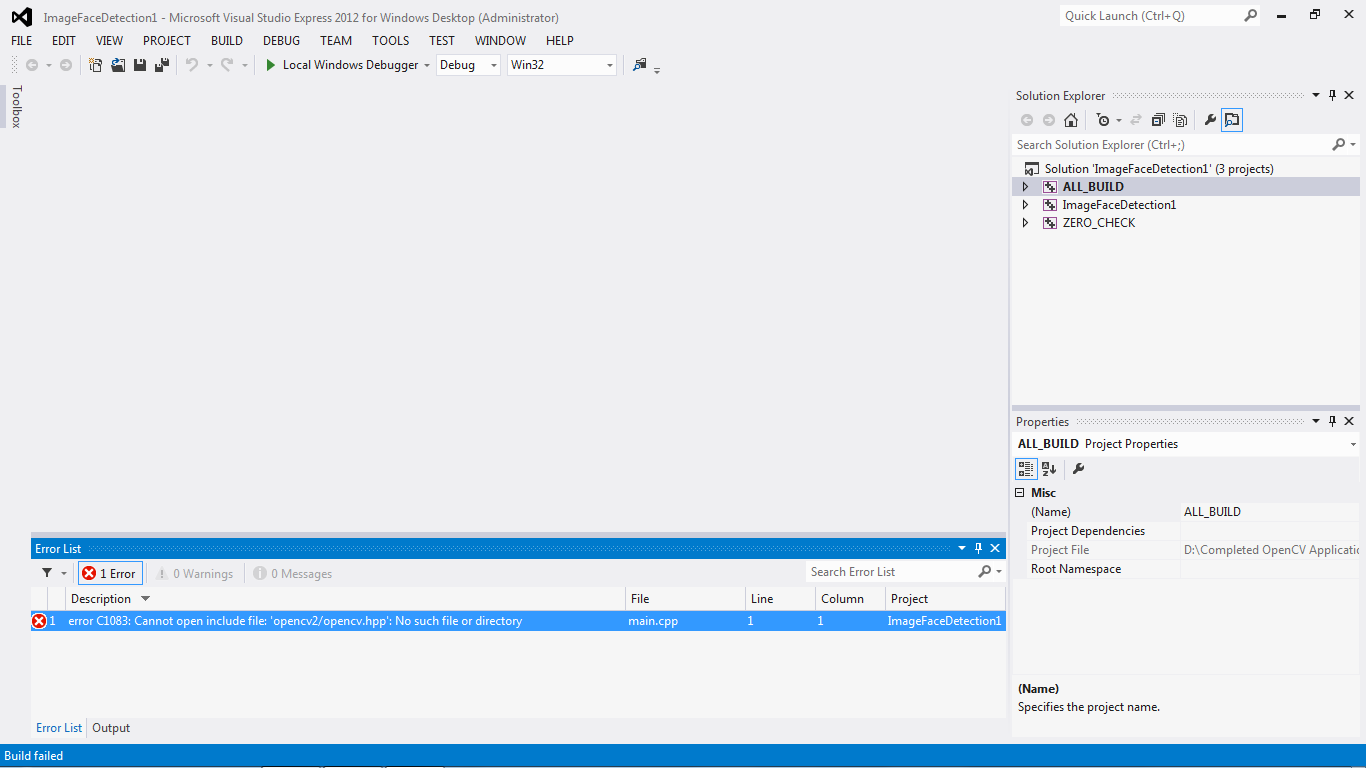Open Local Windows Debugger dropdown arrow
This screenshot has width=1366, height=768.
click(x=427, y=66)
